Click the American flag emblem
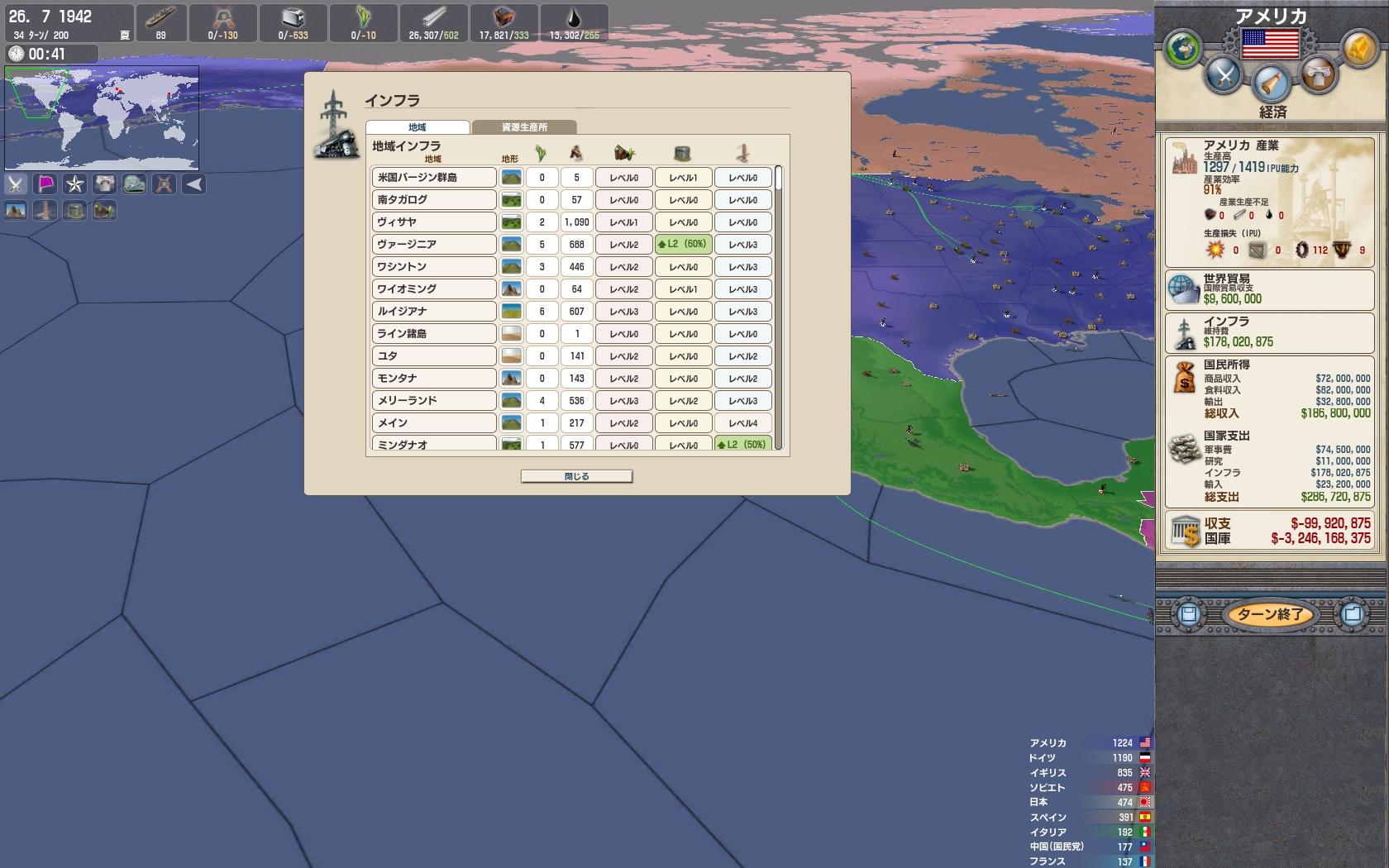 click(x=1271, y=44)
